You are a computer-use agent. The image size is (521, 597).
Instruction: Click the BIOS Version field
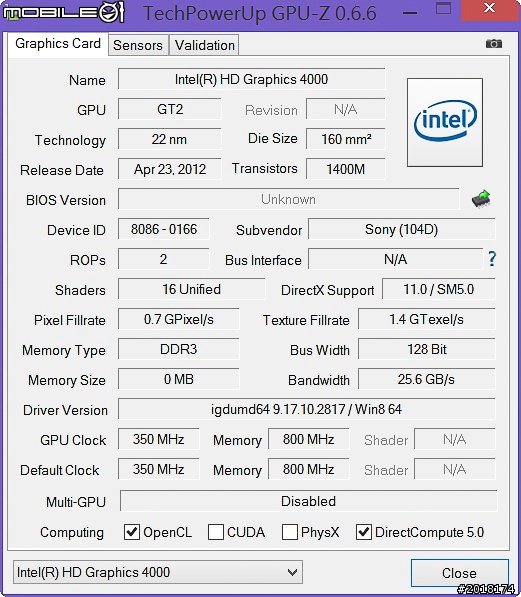click(288, 199)
